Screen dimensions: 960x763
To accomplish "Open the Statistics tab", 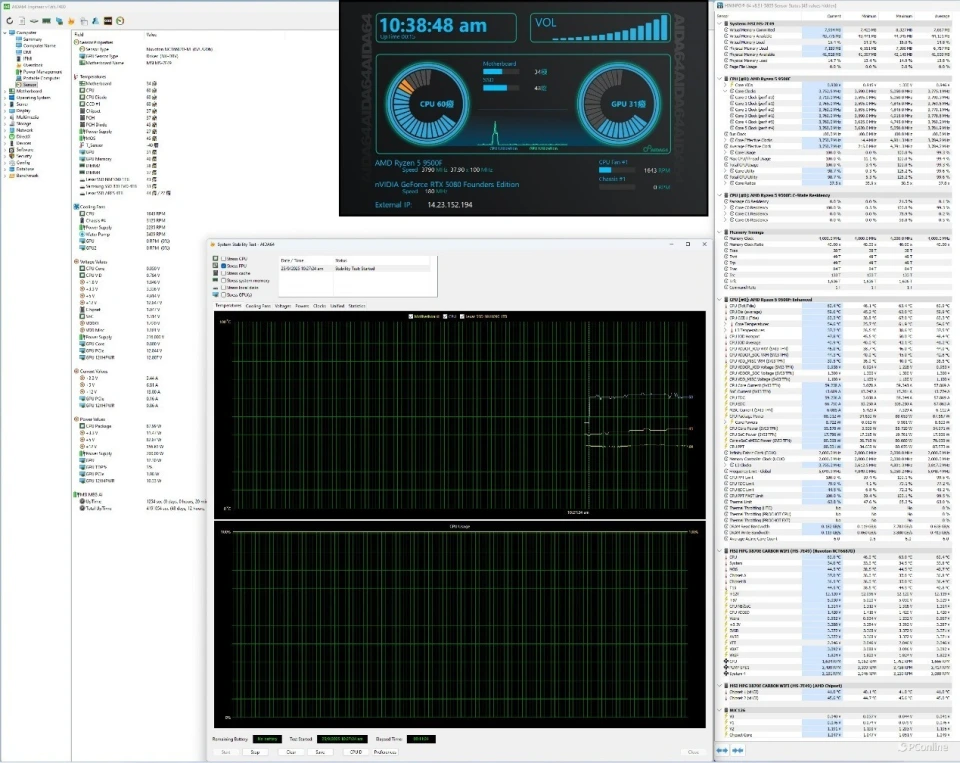I will click(357, 306).
